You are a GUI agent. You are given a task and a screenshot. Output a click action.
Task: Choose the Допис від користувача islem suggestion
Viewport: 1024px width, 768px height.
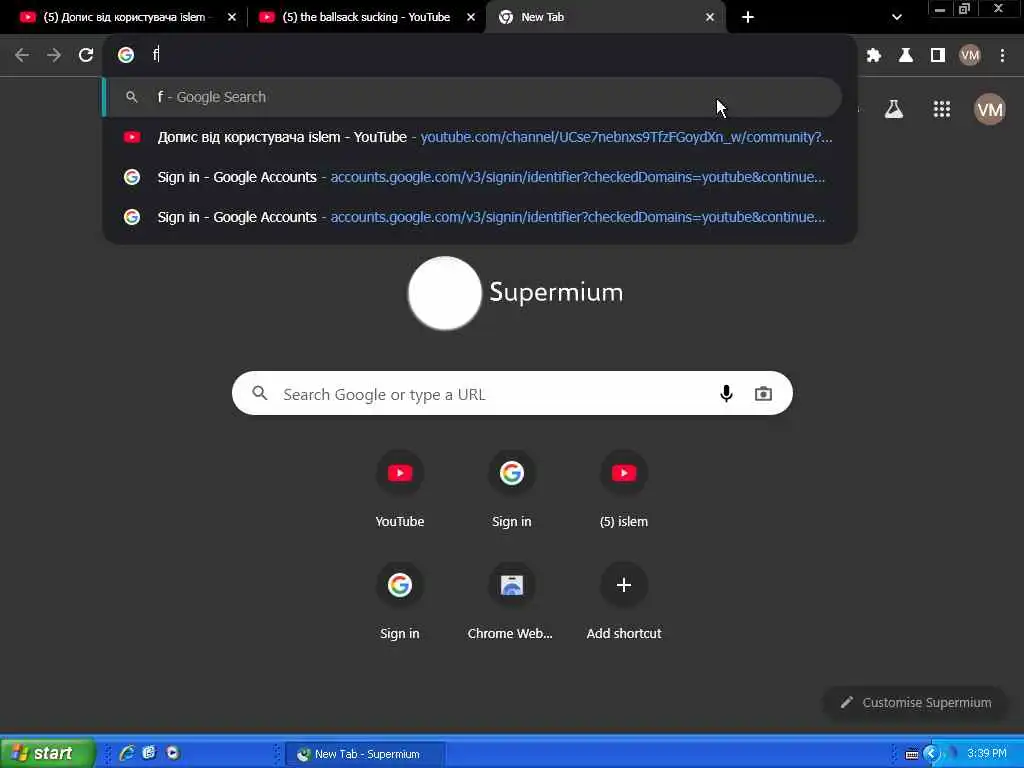pos(480,137)
